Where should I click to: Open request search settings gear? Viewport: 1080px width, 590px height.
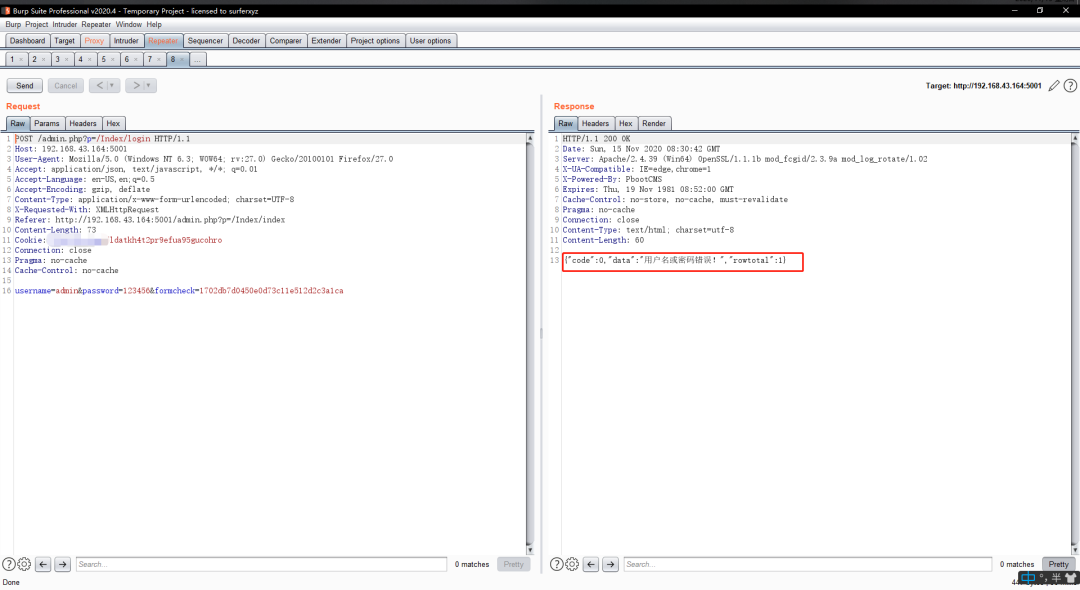24,564
